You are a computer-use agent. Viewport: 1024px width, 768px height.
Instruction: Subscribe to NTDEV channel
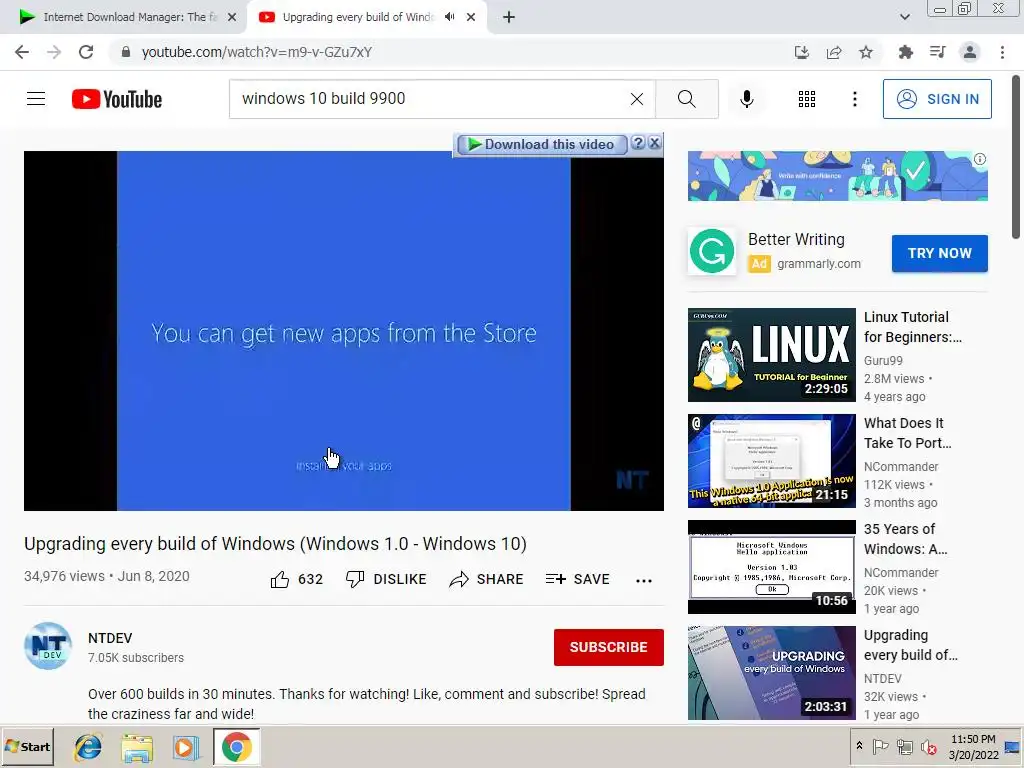pyautogui.click(x=609, y=647)
